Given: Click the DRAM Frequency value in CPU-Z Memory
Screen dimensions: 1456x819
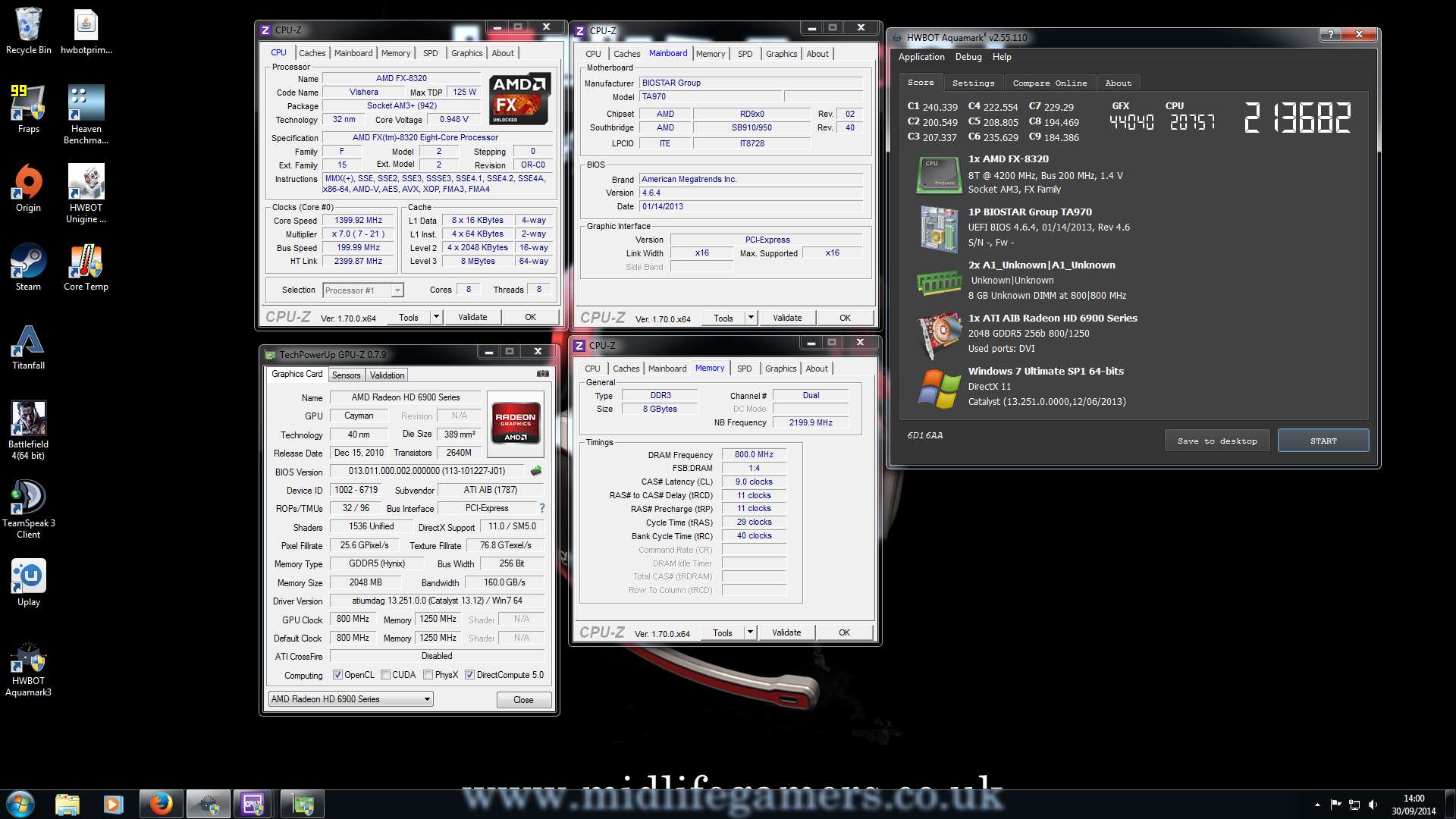Looking at the screenshot, I should (754, 455).
